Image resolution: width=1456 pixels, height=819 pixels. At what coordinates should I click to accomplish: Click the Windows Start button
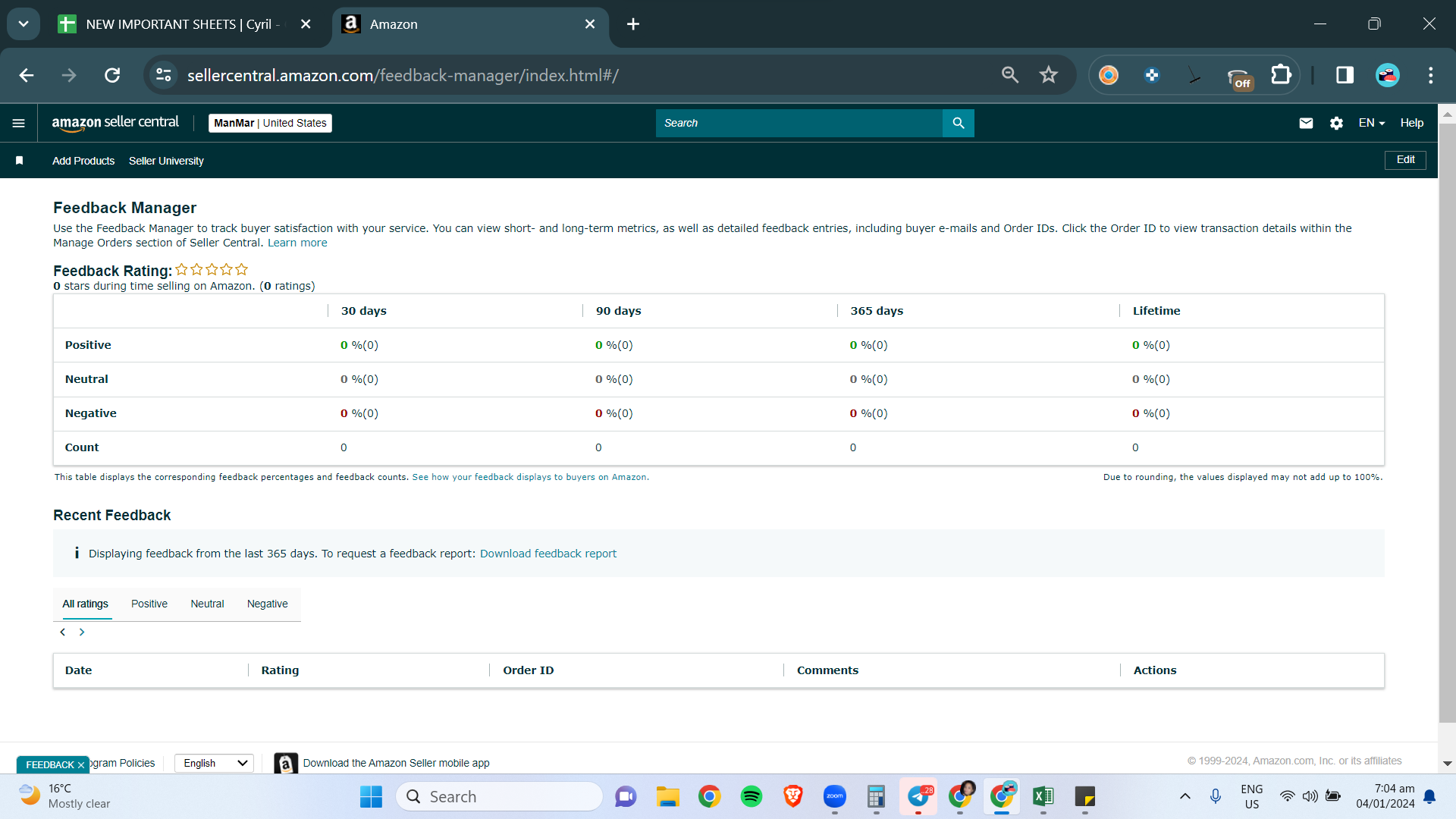(x=371, y=796)
